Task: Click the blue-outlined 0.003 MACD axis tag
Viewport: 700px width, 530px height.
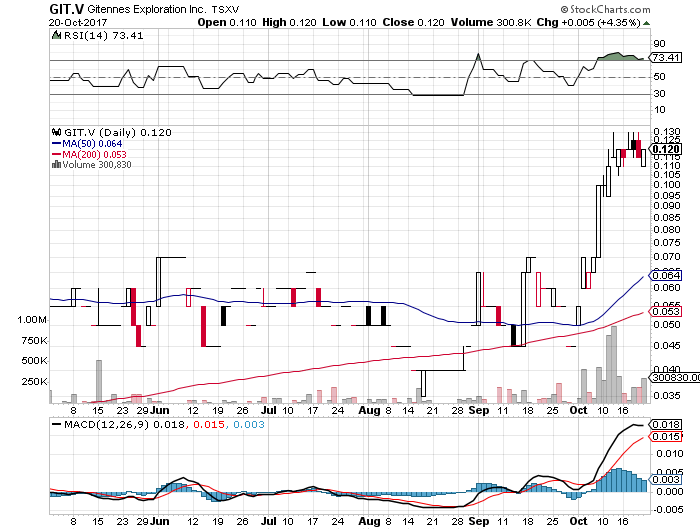Action: pos(666,480)
